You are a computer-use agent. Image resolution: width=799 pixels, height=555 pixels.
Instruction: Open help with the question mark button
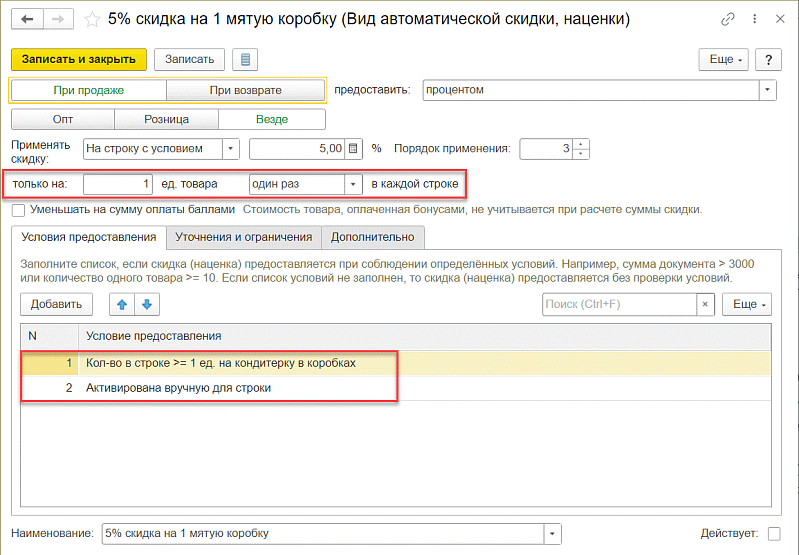point(768,60)
